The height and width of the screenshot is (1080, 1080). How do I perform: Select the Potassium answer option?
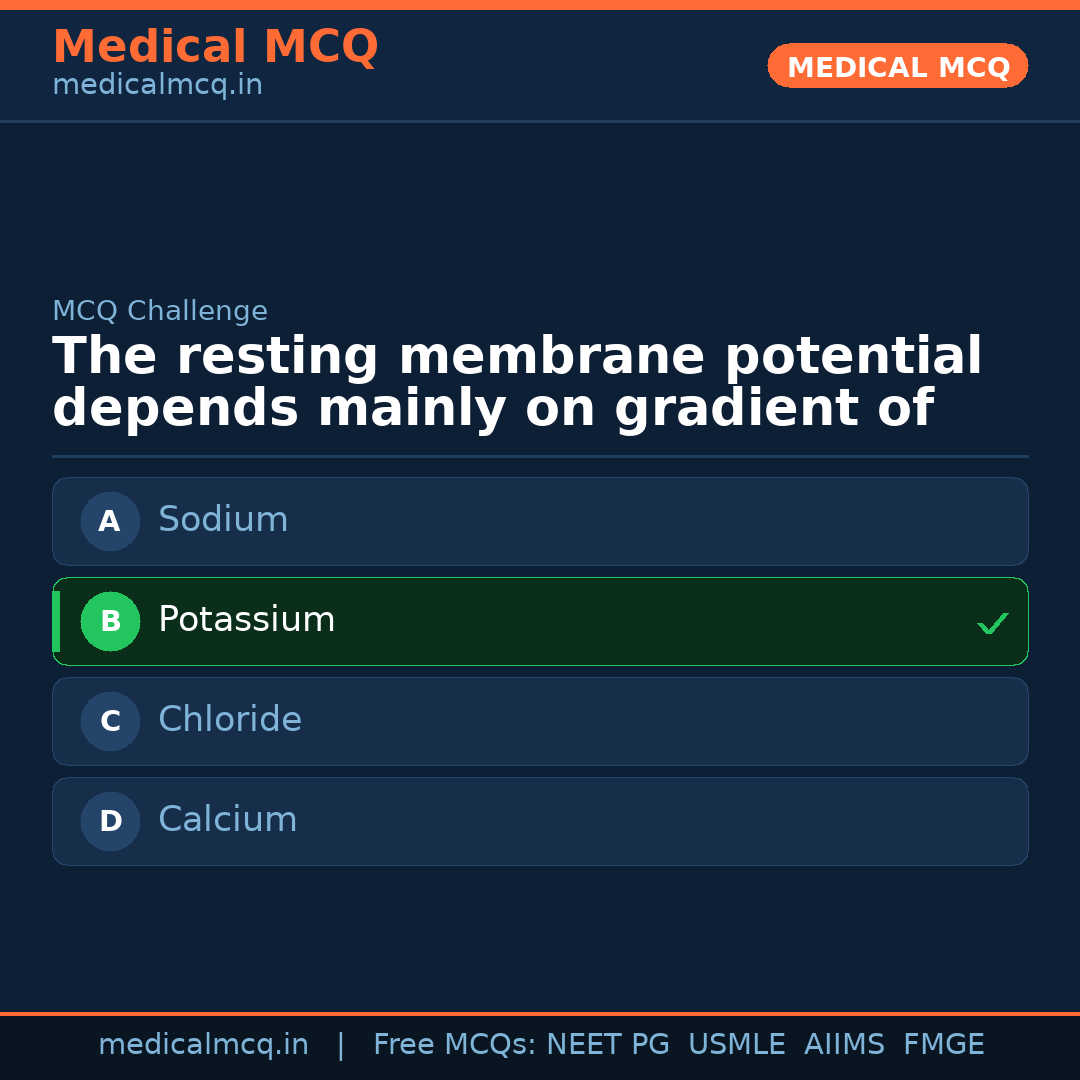pyautogui.click(x=540, y=621)
